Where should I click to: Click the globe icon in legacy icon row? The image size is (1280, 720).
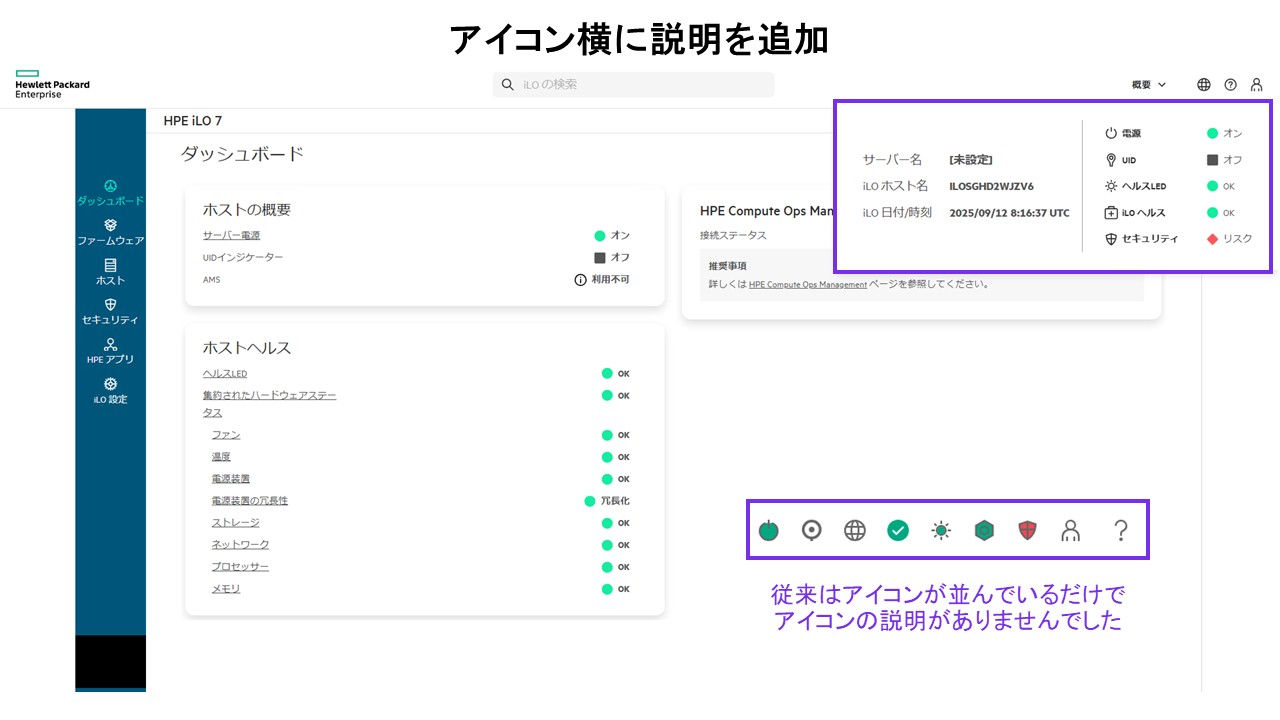tap(854, 530)
